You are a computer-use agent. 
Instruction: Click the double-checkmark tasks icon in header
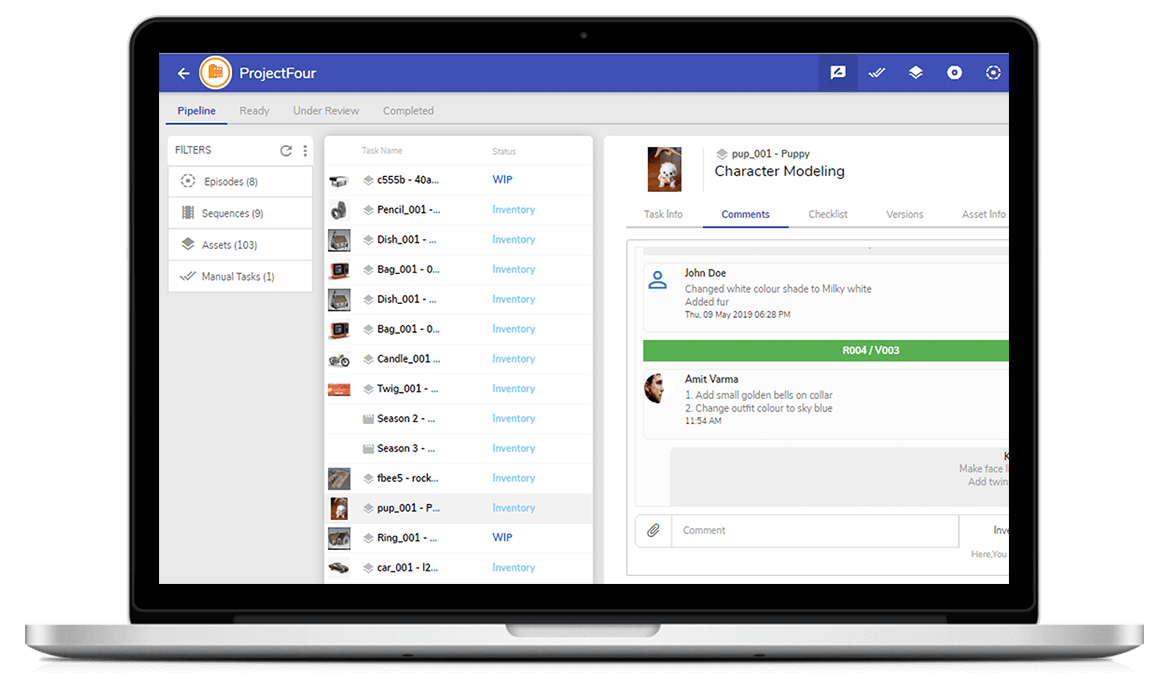tap(877, 73)
